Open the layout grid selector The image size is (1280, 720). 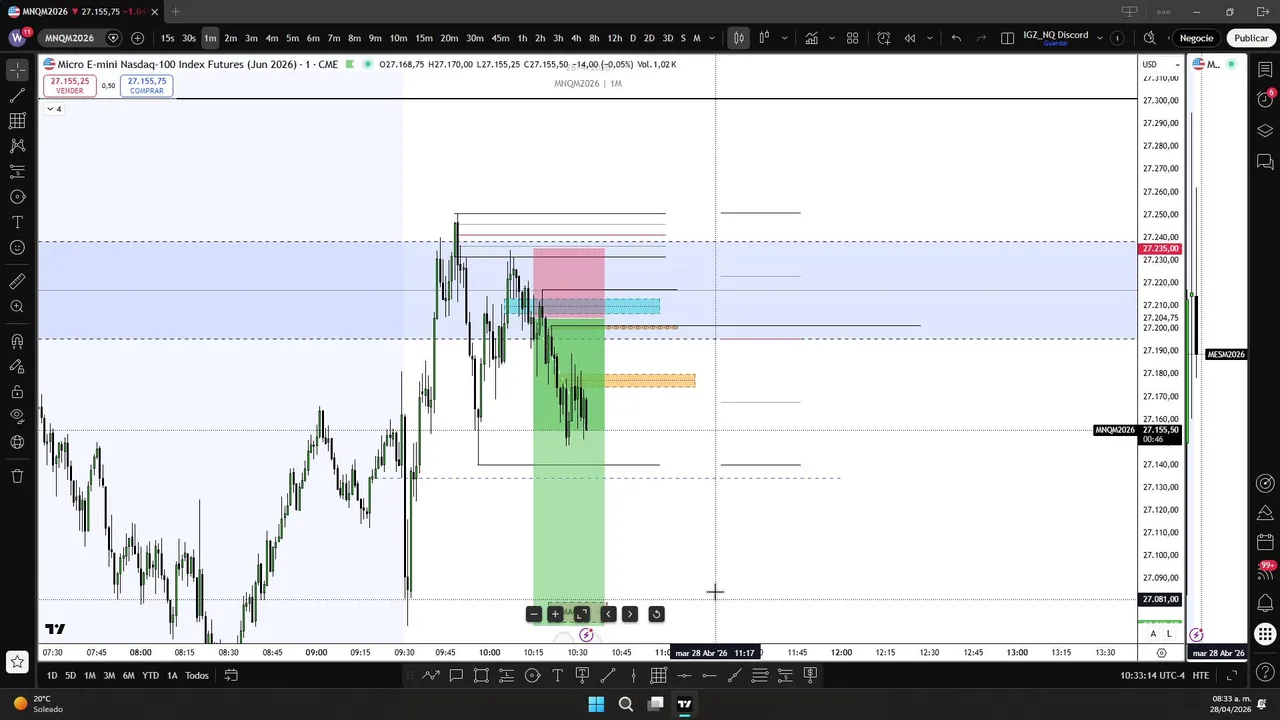(852, 38)
